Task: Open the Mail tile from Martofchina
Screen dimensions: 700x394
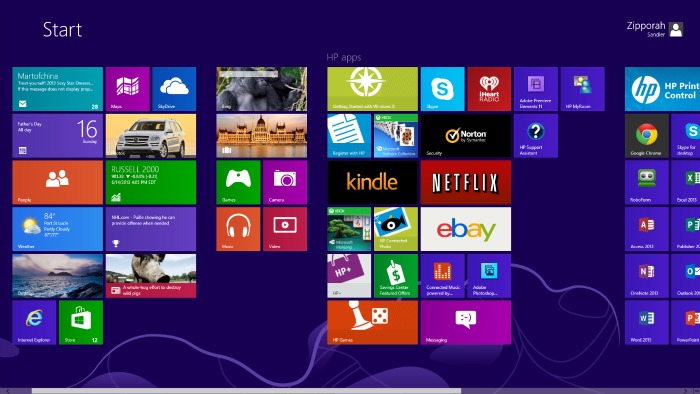Action: click(58, 89)
